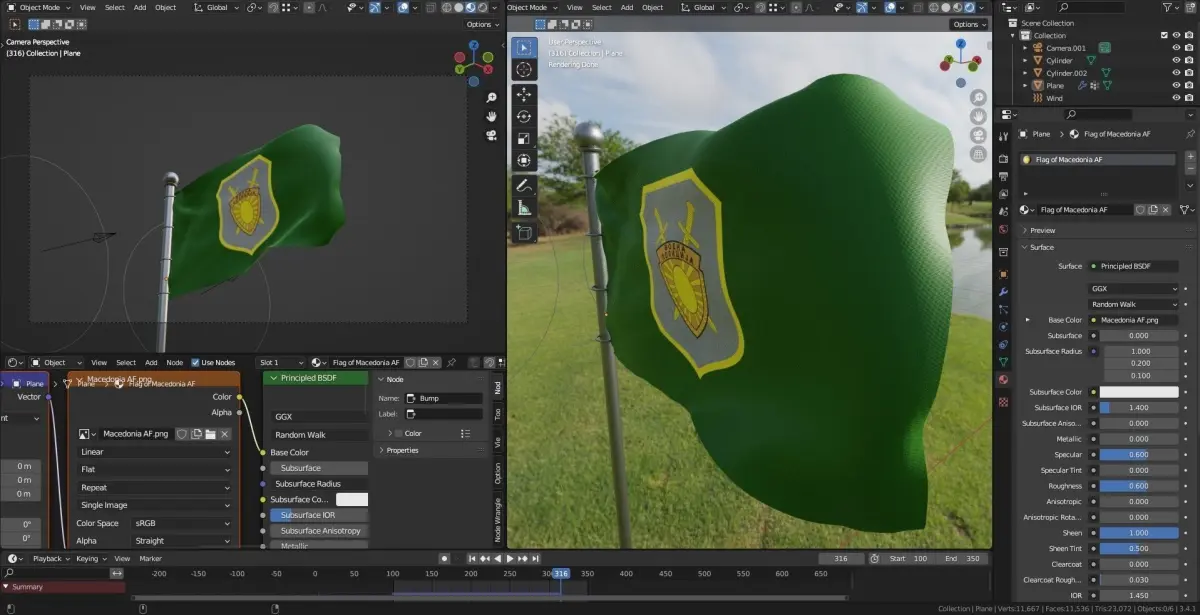1200x615 pixels.
Task: Add material slot with plus button
Action: 1190,157
